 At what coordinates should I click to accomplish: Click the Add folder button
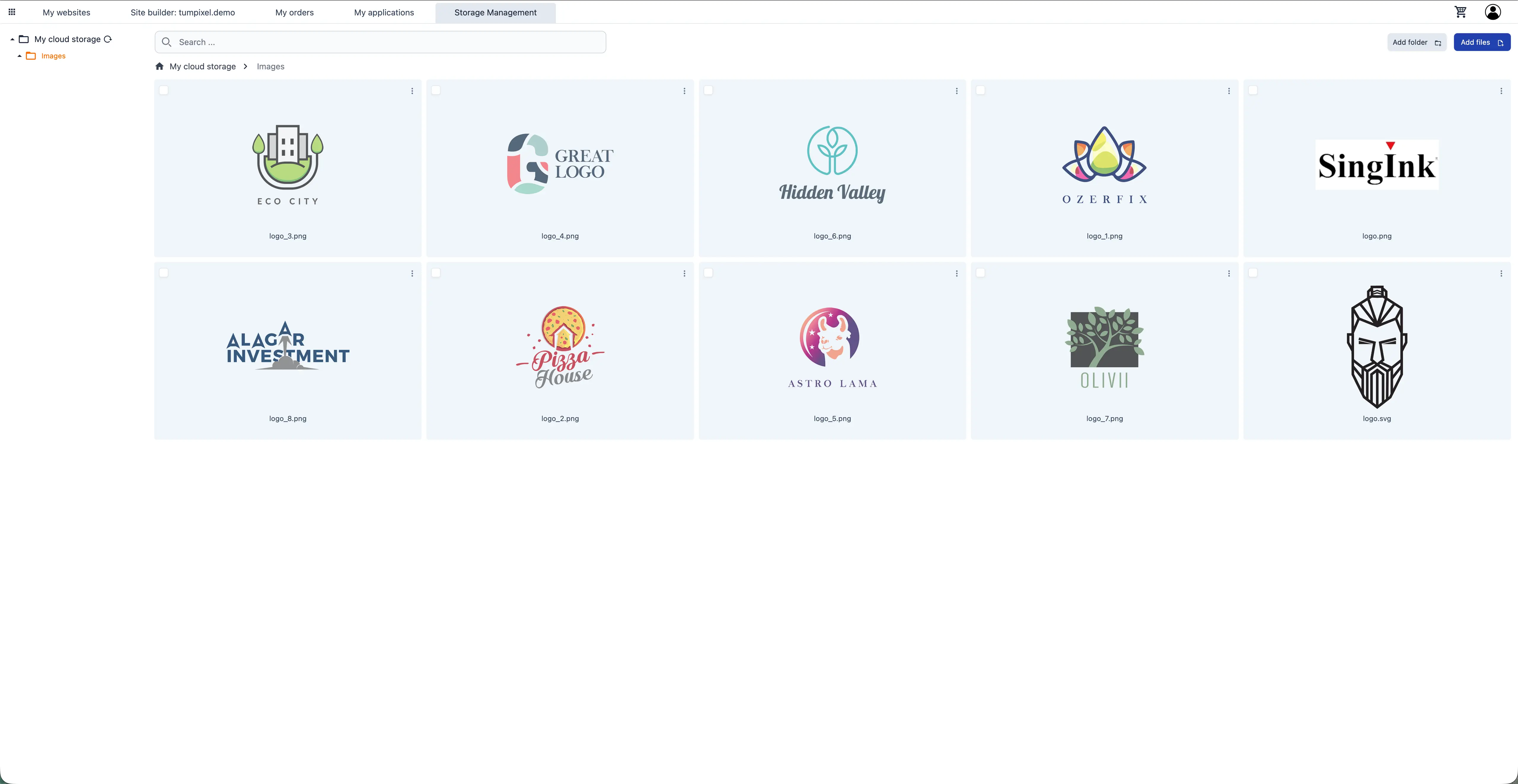[1417, 42]
